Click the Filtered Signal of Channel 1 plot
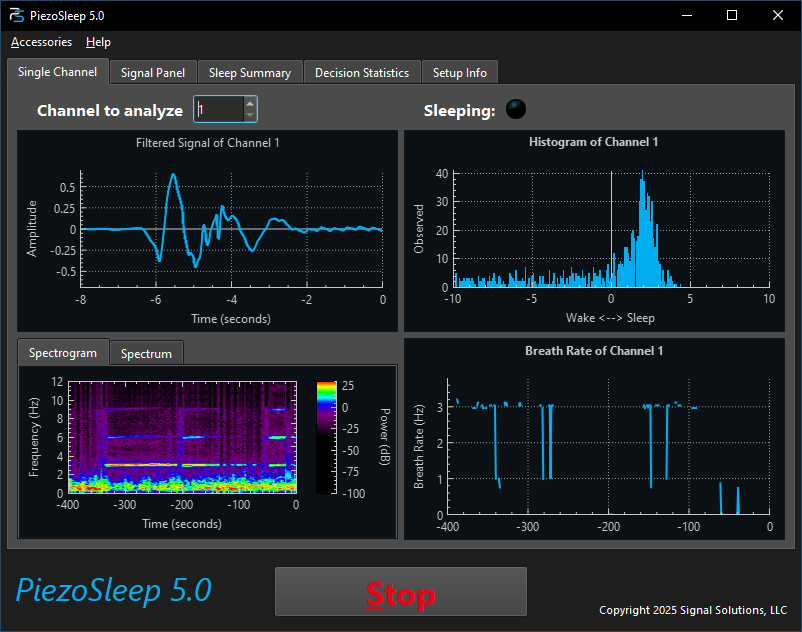Screen dimensions: 802x632 pyautogui.click(x=207, y=231)
